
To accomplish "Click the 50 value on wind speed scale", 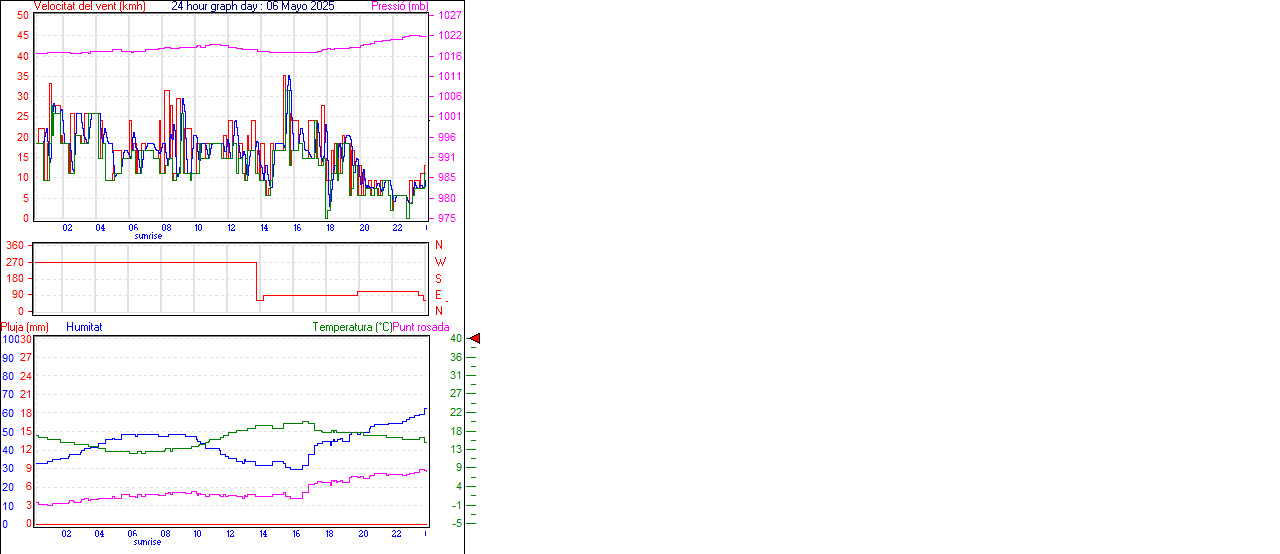I will click(x=23, y=16).
